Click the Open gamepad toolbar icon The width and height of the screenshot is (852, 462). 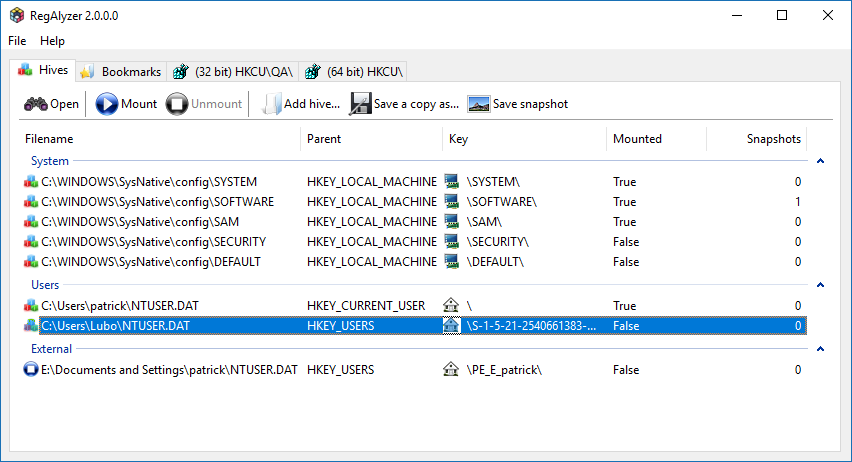click(x=35, y=104)
